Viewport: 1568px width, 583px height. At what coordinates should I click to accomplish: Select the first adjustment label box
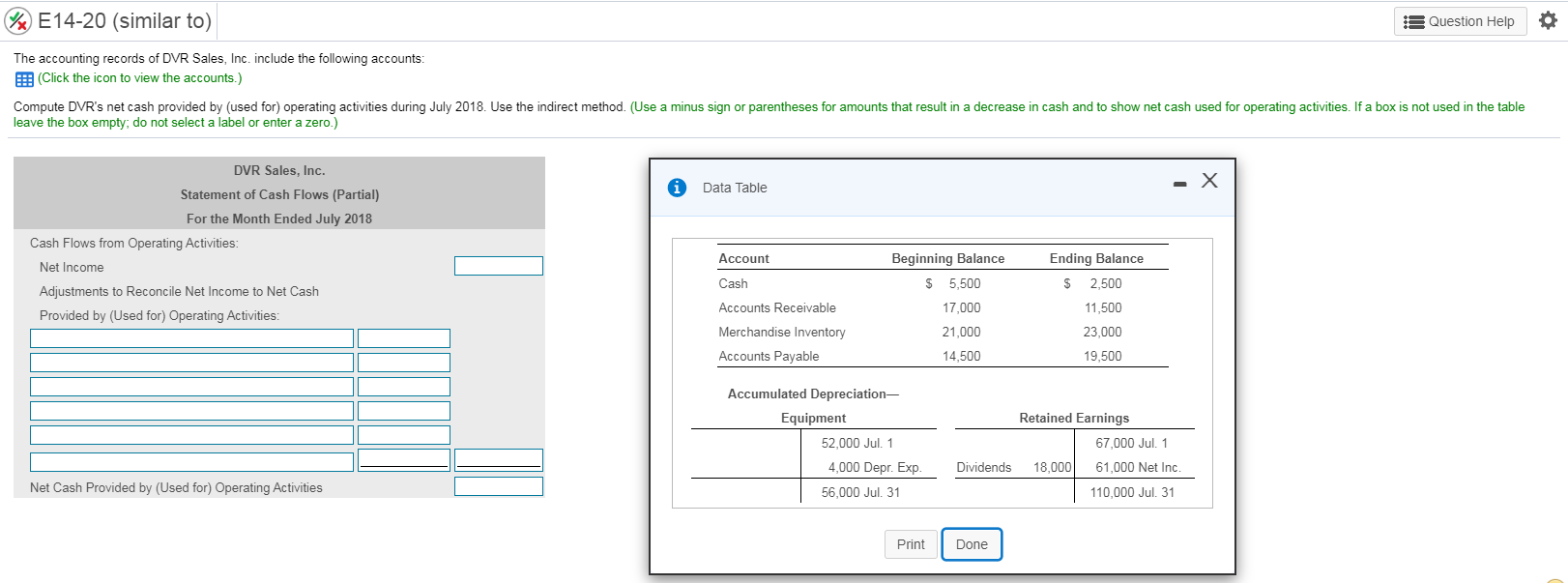click(191, 338)
